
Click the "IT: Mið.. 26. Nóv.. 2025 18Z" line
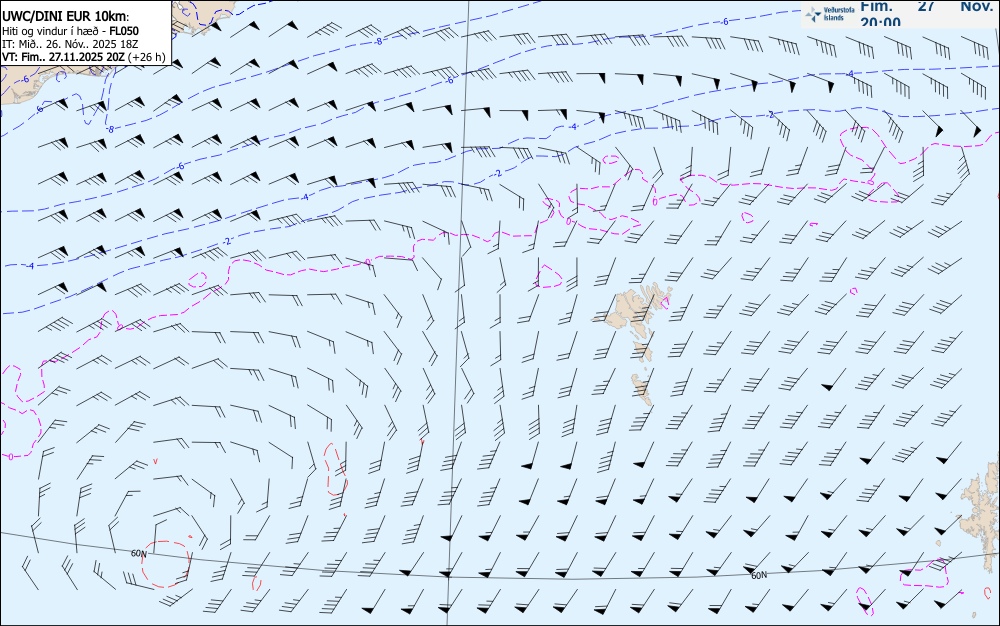point(70,44)
